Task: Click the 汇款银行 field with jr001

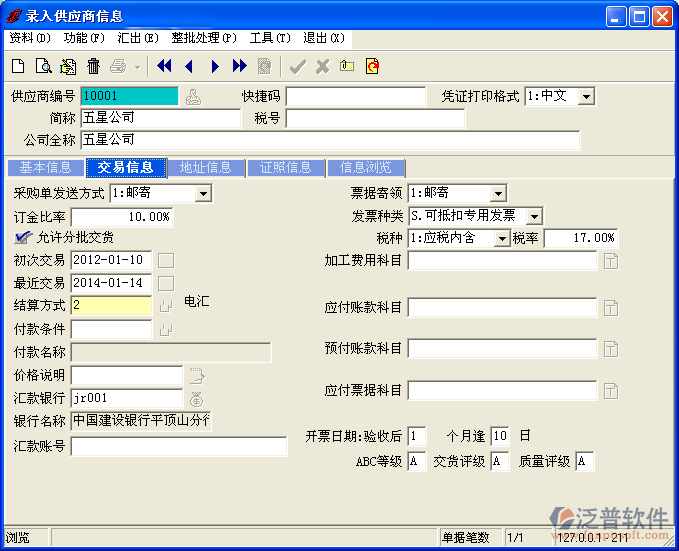Action: tap(127, 399)
